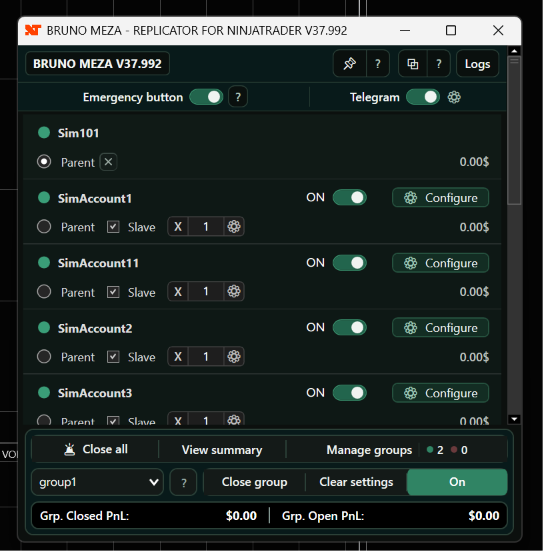The image size is (543, 551).
Task: Select SimAccount2 Parent radio button
Action: coord(44,357)
